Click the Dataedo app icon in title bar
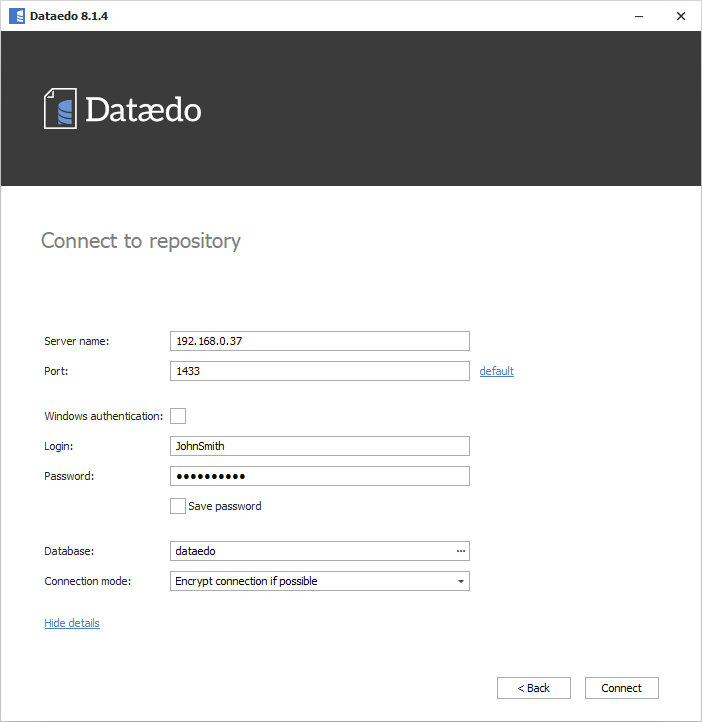 coord(16,16)
